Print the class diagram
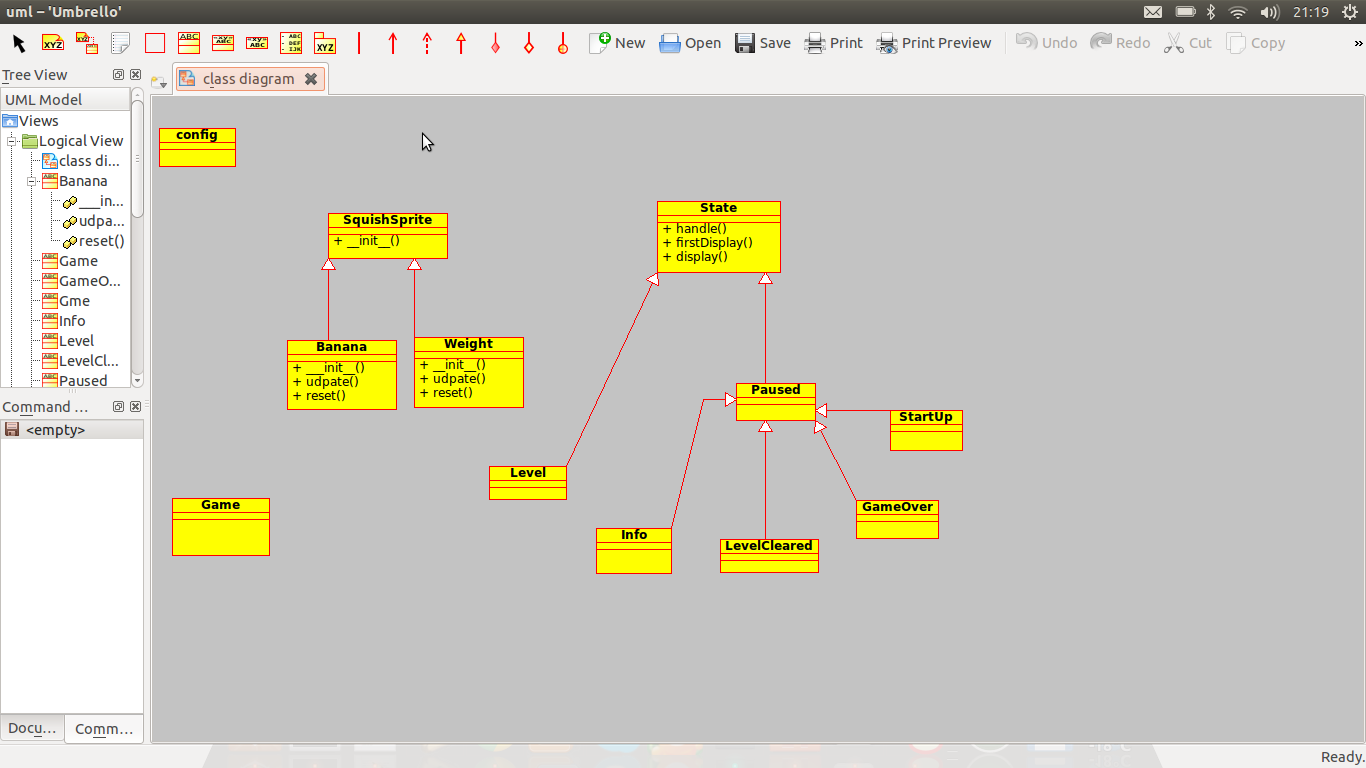 click(834, 43)
